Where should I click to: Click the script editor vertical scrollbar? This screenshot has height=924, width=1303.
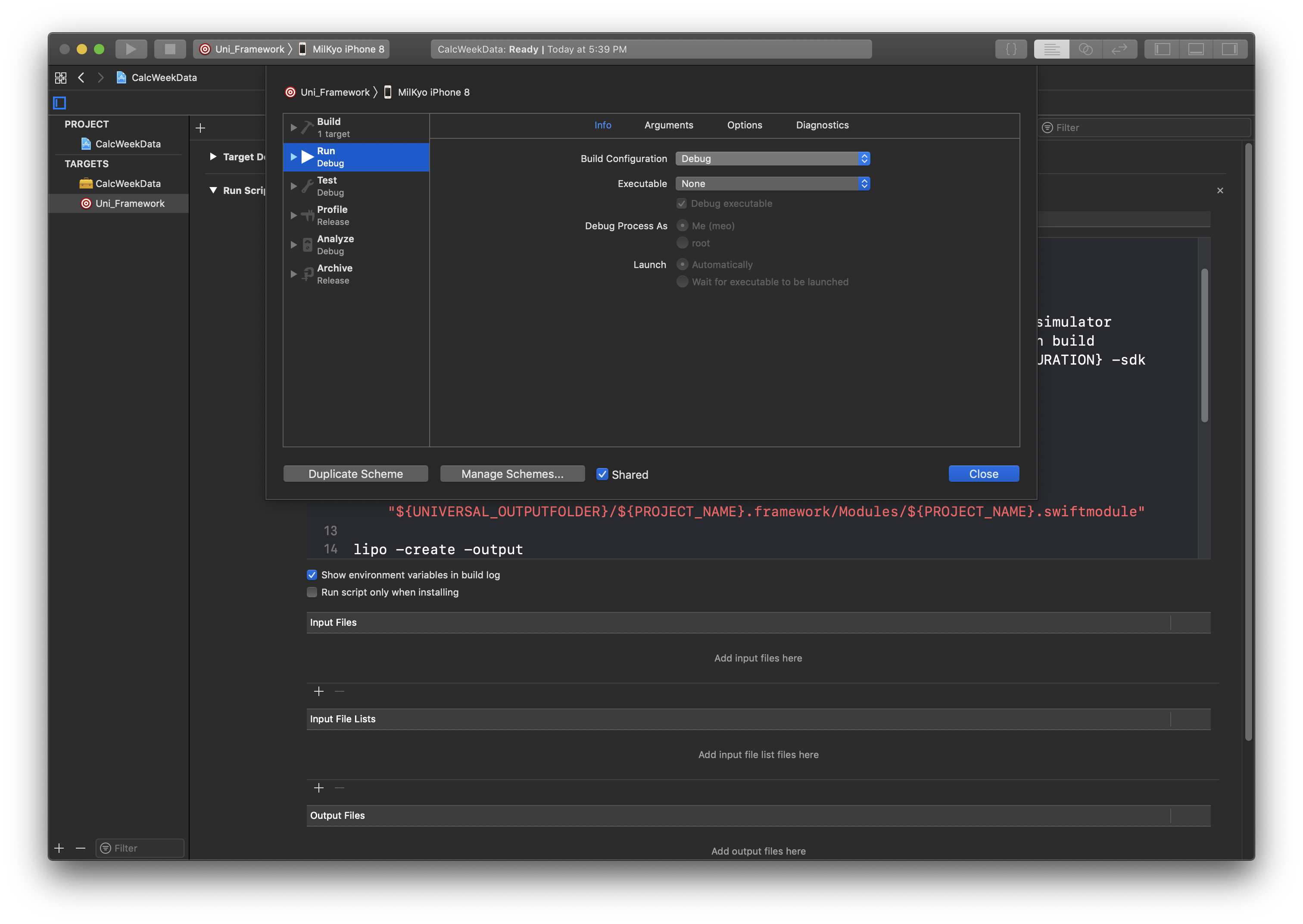pyautogui.click(x=1204, y=345)
